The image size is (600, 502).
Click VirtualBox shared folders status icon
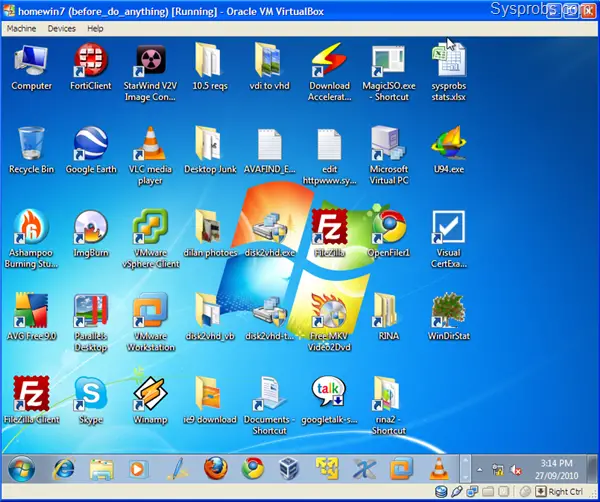click(x=488, y=491)
